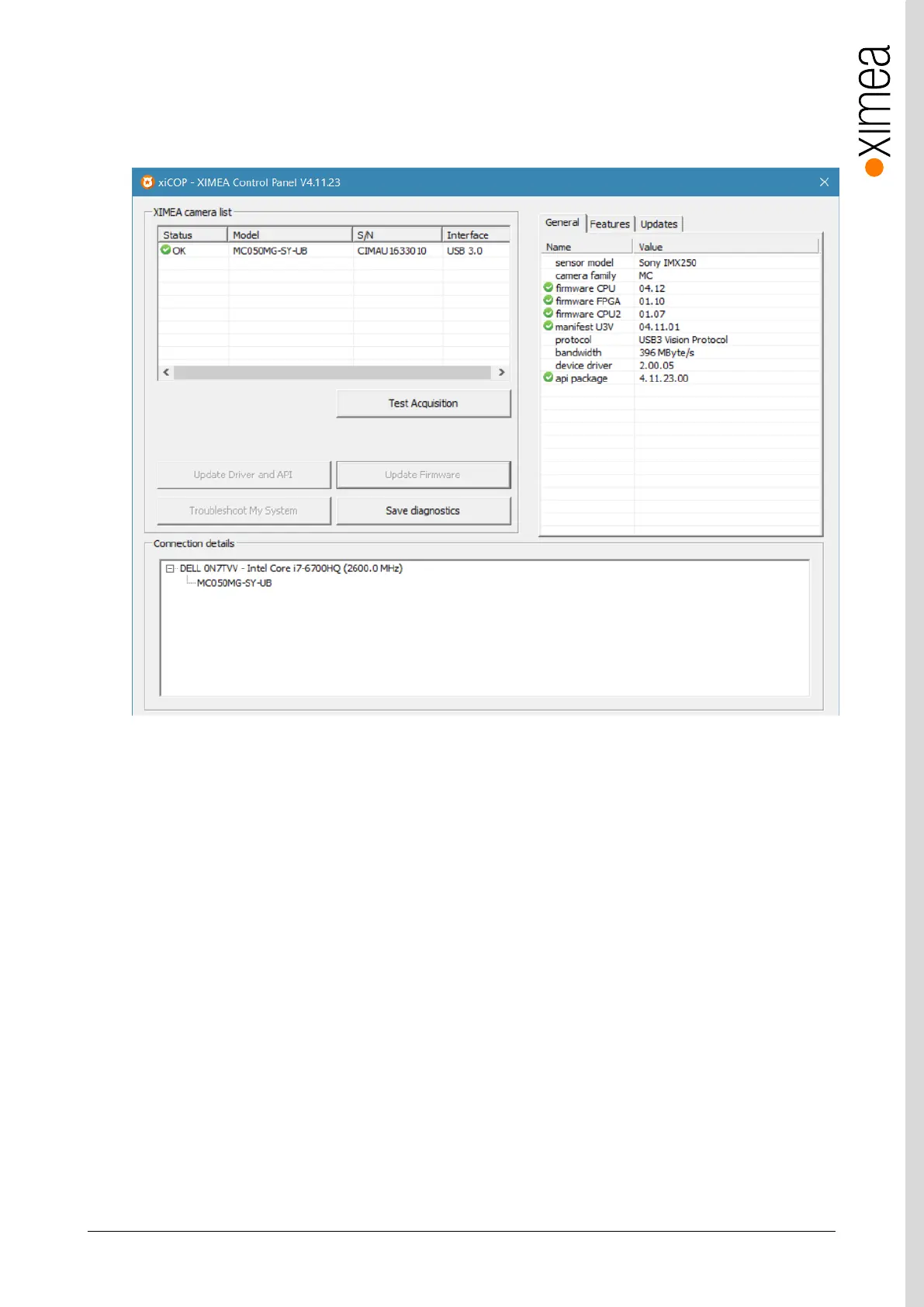Viewport: 924px width, 1307px height.
Task: Click the USB3 Vision Protocol value
Action: (x=683, y=339)
